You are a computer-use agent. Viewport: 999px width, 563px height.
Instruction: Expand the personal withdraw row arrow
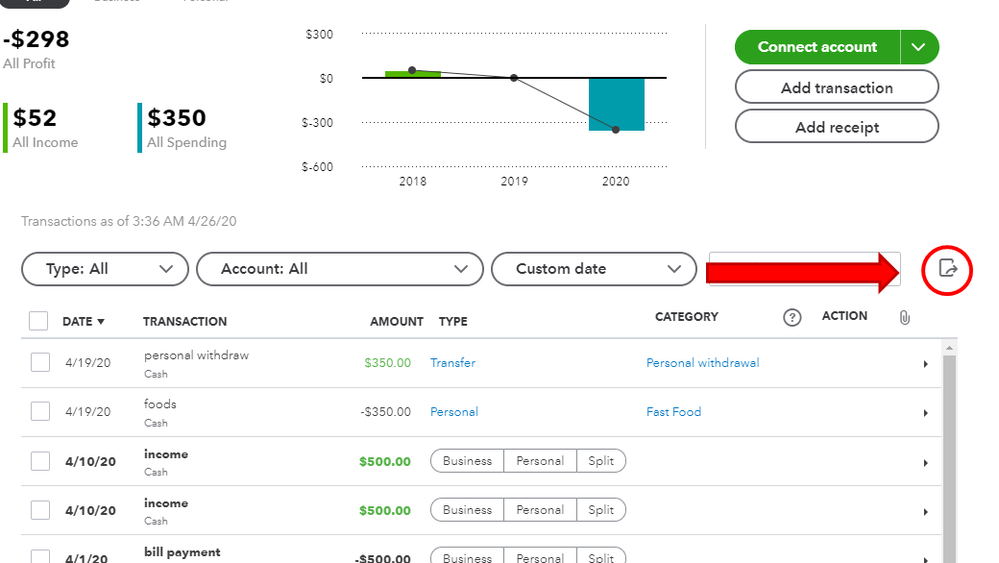tap(926, 364)
